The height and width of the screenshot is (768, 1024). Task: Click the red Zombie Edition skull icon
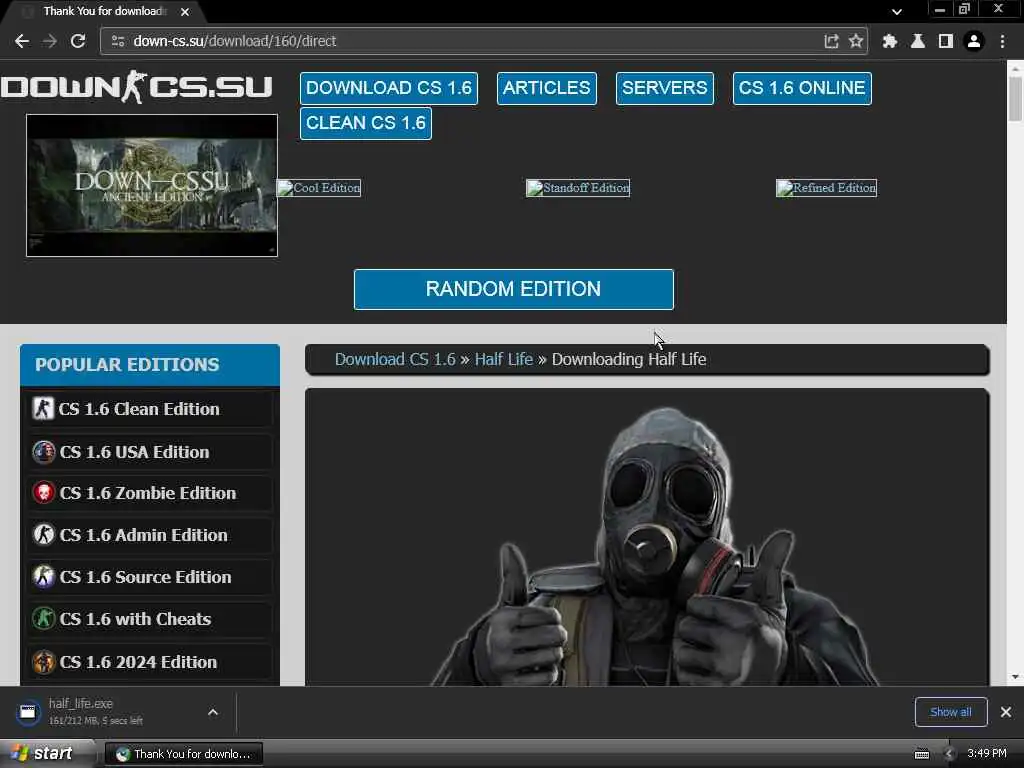coord(44,493)
